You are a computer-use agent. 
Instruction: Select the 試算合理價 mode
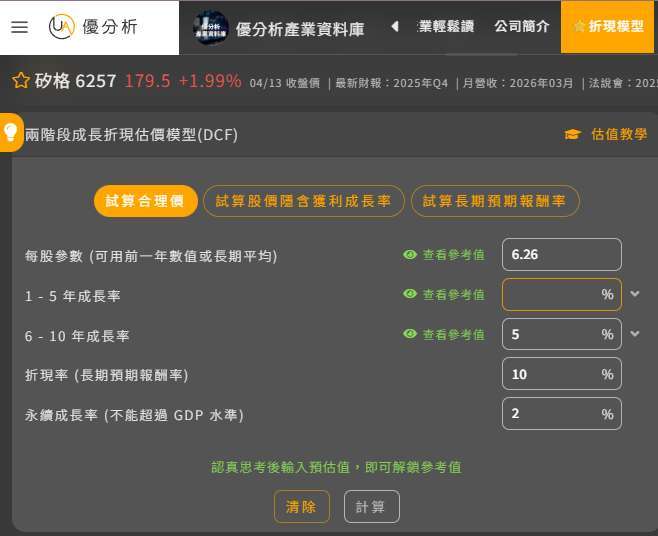[x=146, y=201]
